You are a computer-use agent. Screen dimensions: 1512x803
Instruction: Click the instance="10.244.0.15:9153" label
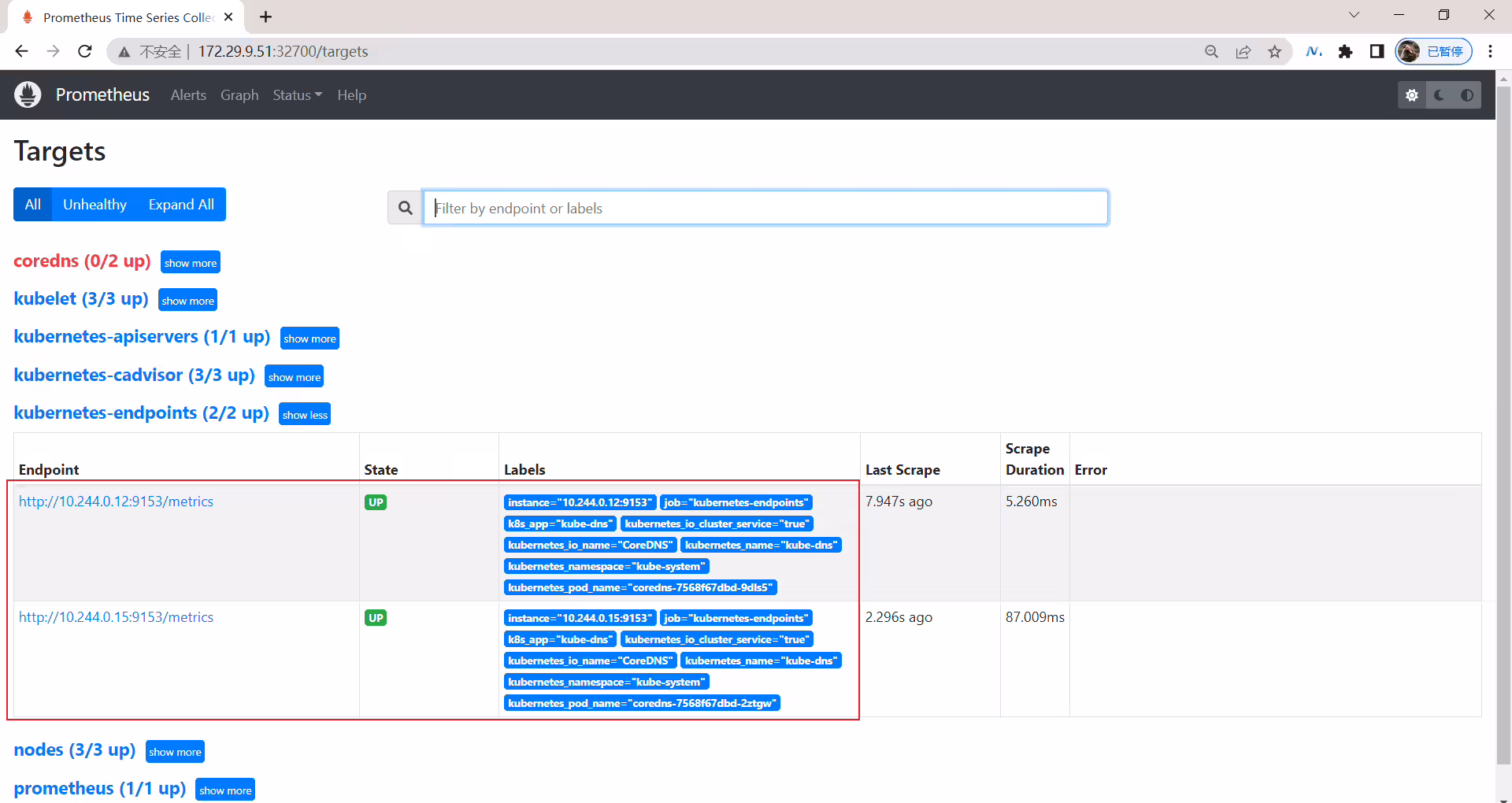tap(580, 618)
